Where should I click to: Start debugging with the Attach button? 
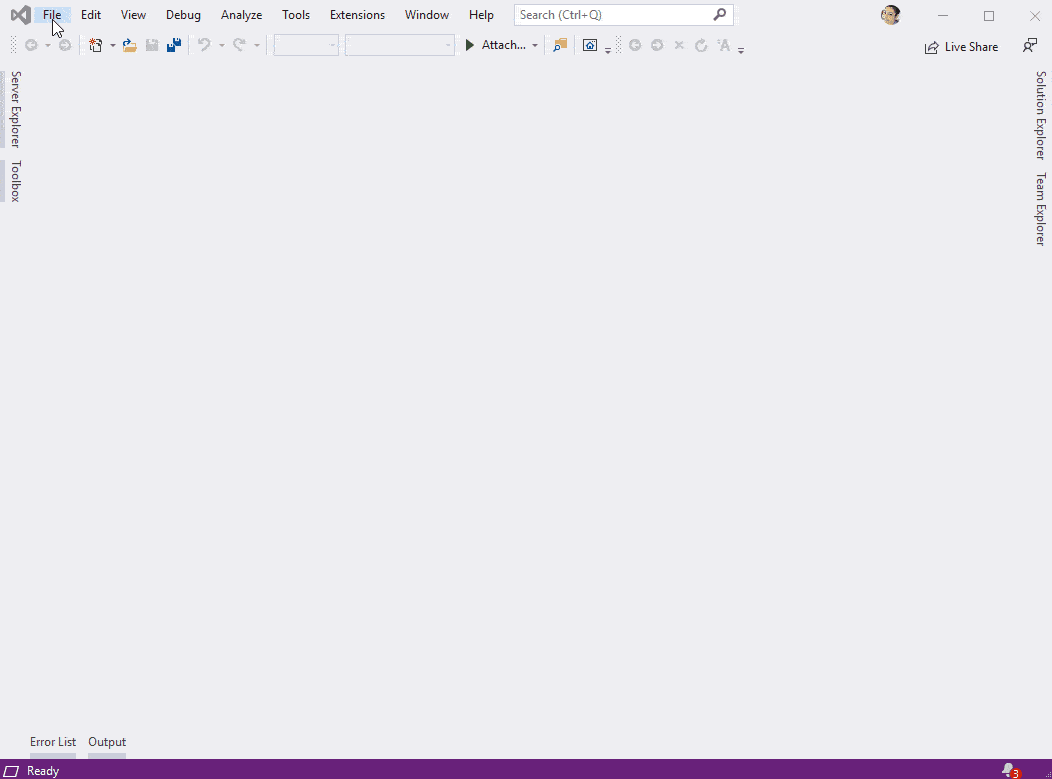(x=500, y=45)
